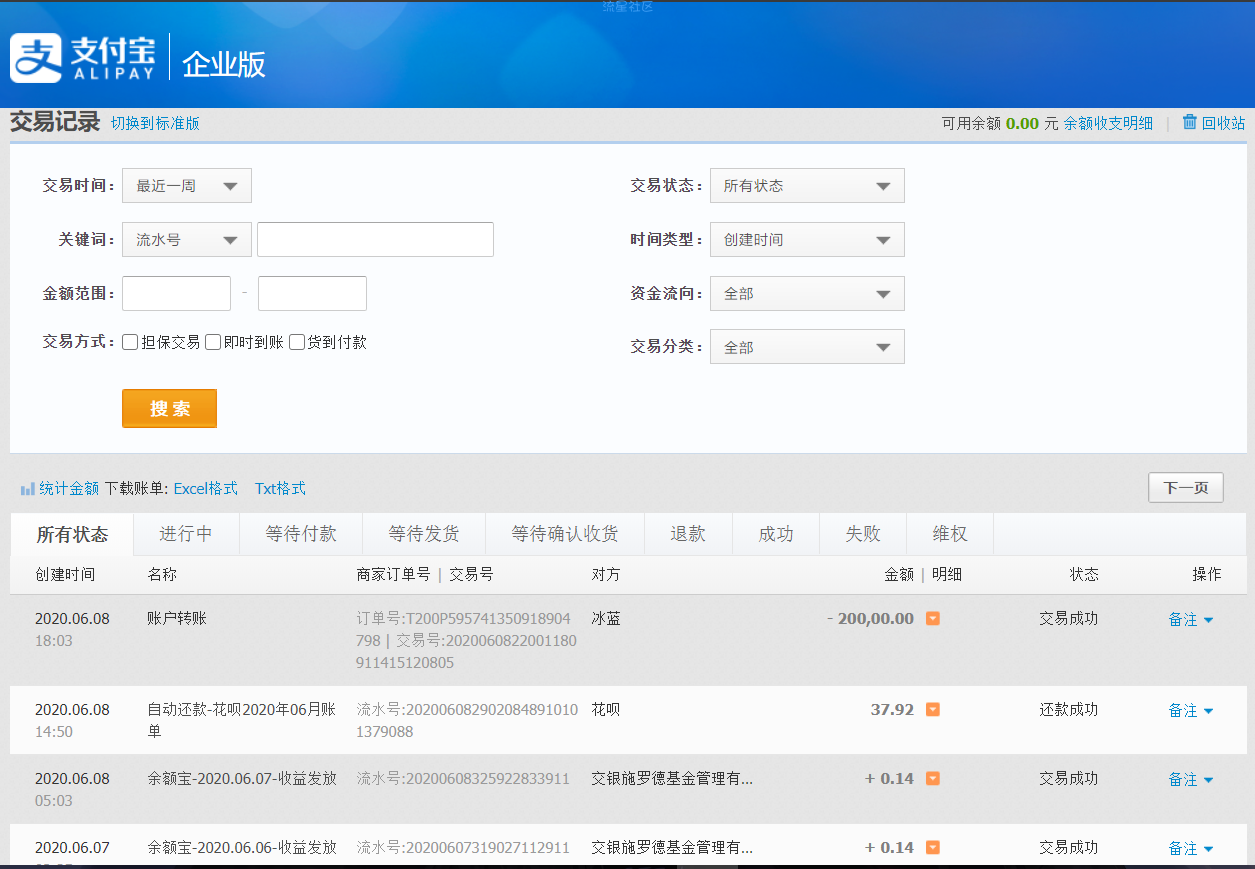The height and width of the screenshot is (869, 1255).
Task: Click the 冰蓝 counterparty name
Action: (x=606, y=619)
